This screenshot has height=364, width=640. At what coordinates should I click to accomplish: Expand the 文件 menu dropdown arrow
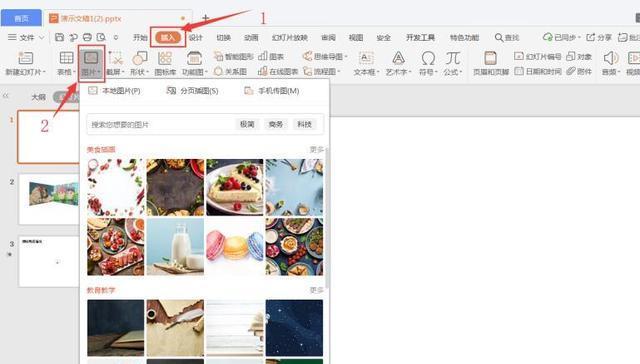pyautogui.click(x=41, y=38)
